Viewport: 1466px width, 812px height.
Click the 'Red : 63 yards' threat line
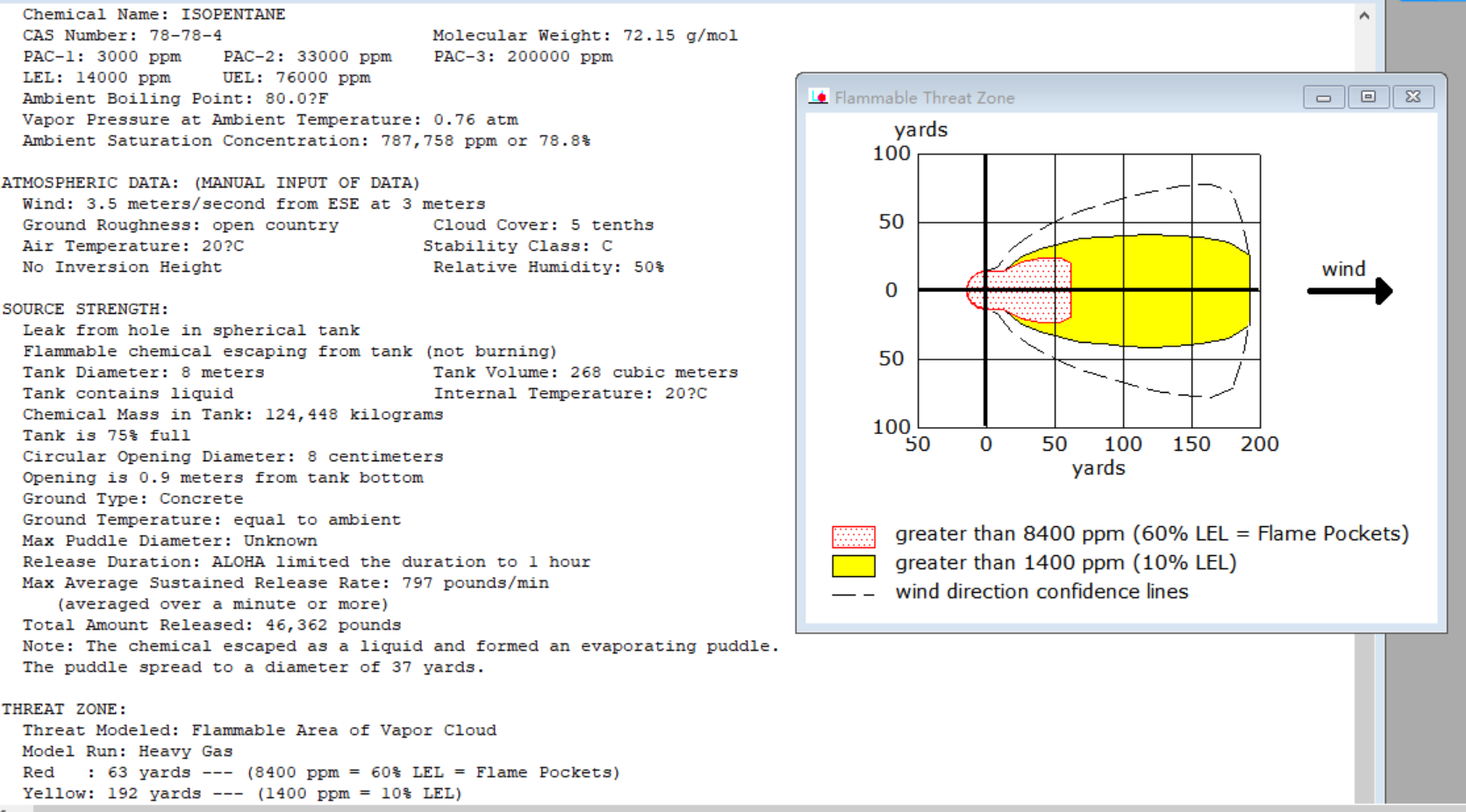(321, 772)
